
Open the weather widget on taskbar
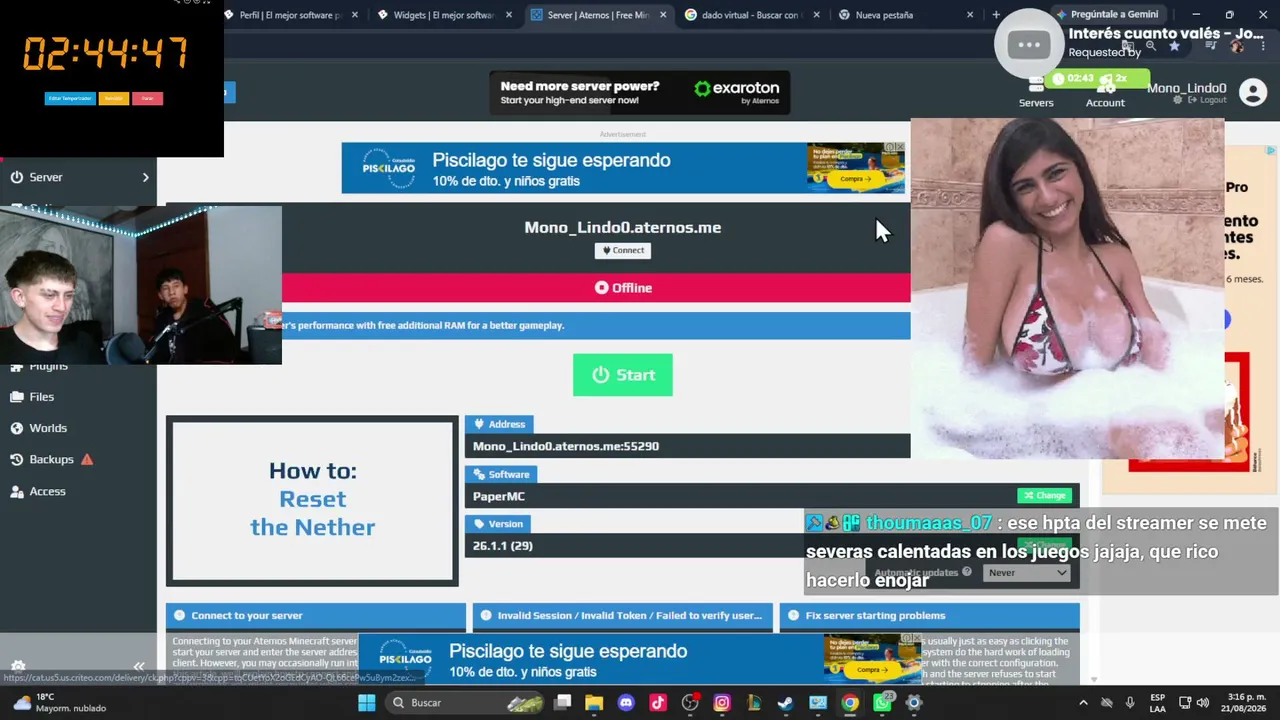[x=60, y=703]
